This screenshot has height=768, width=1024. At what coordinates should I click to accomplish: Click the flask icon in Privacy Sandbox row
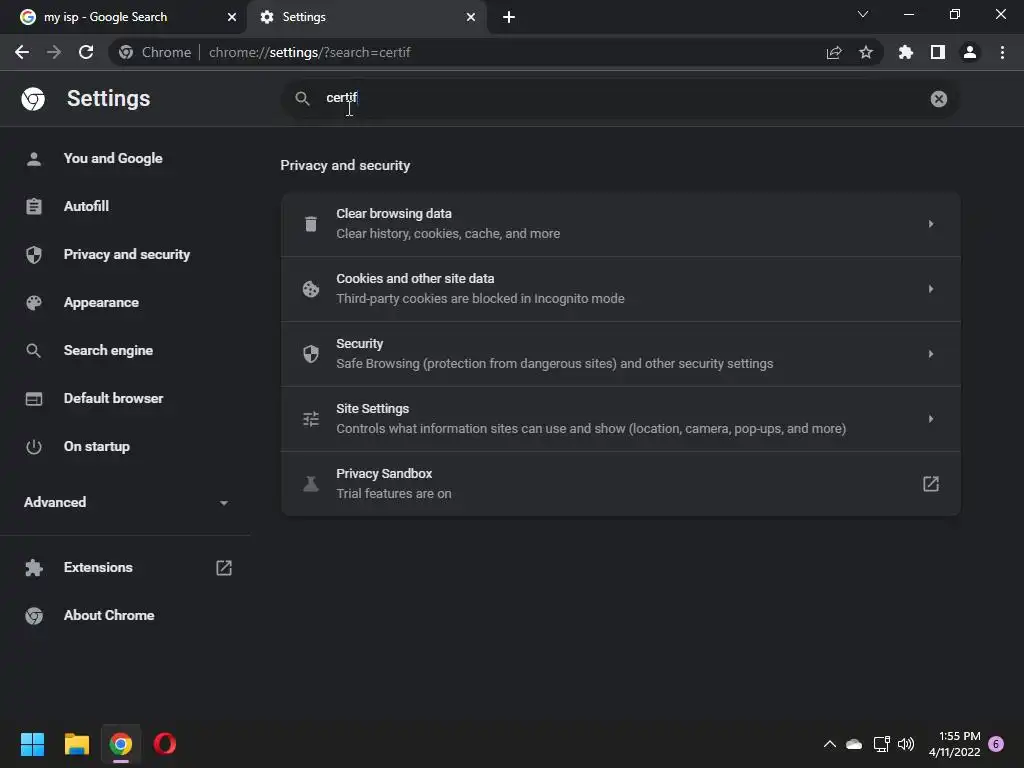[x=311, y=484]
